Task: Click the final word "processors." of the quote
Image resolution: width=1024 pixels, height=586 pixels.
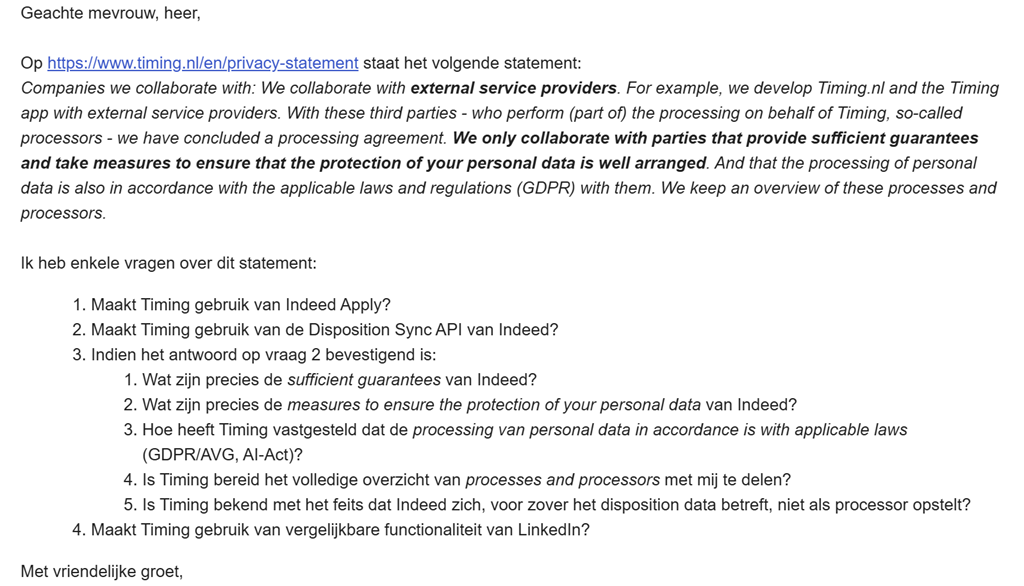Action: point(63,213)
